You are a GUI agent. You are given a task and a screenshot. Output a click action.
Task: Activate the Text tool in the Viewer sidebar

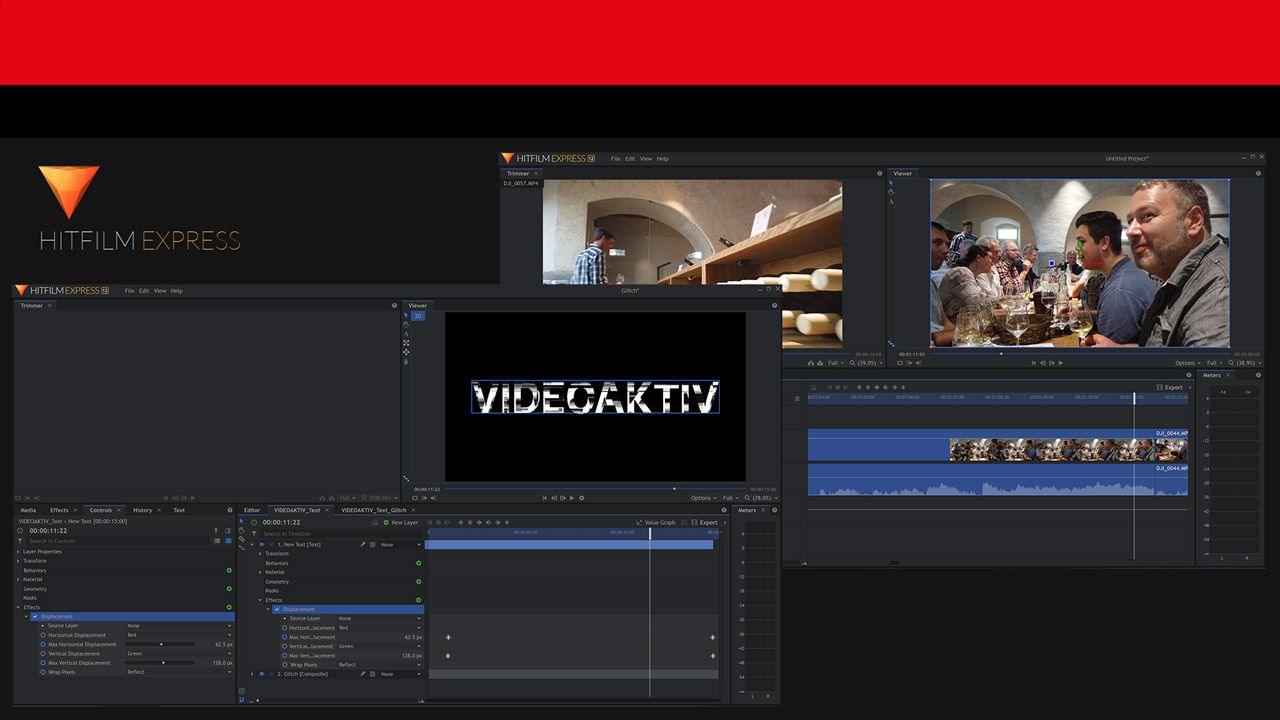407,333
